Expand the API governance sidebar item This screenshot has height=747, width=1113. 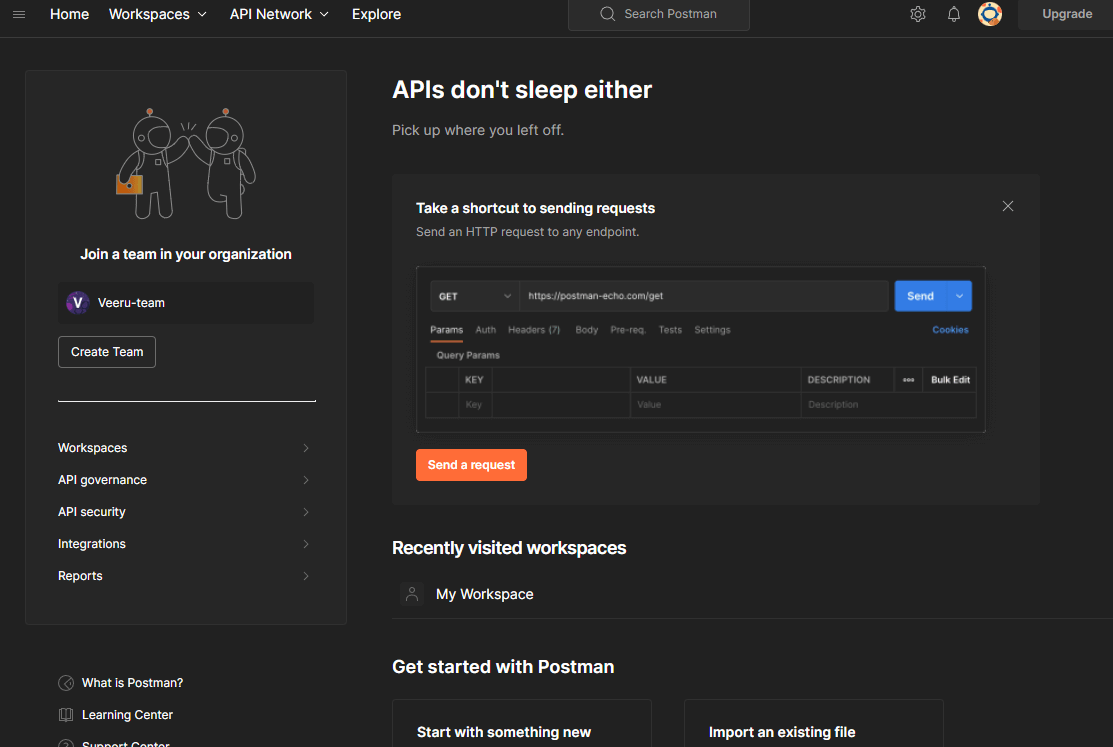185,480
